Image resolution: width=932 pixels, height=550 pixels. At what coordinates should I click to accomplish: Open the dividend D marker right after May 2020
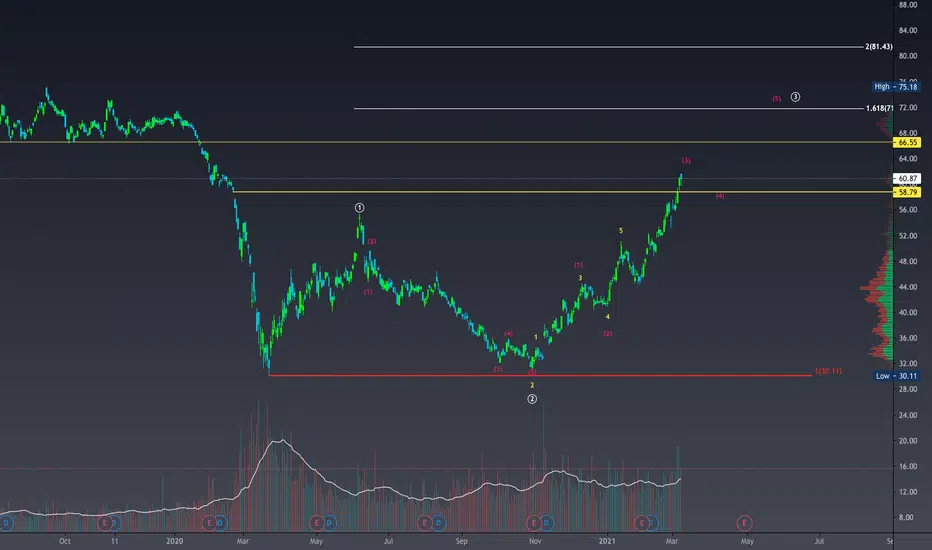(330, 523)
